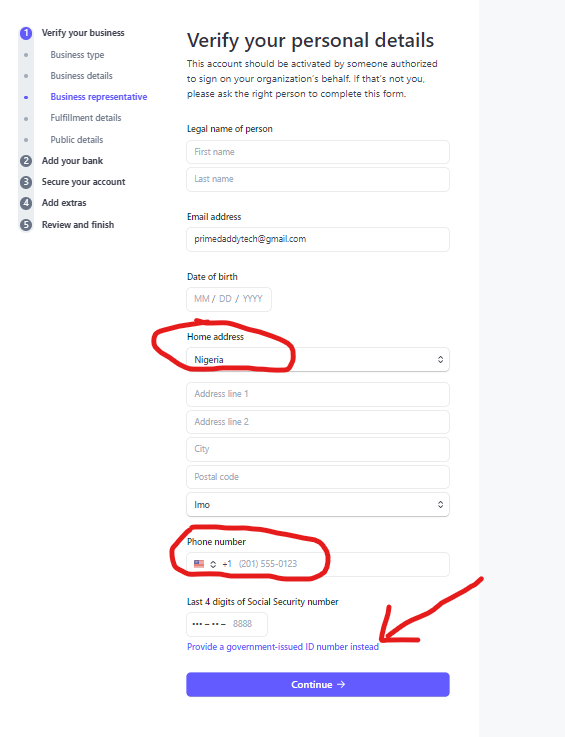Click the Continue button

pyautogui.click(x=318, y=684)
